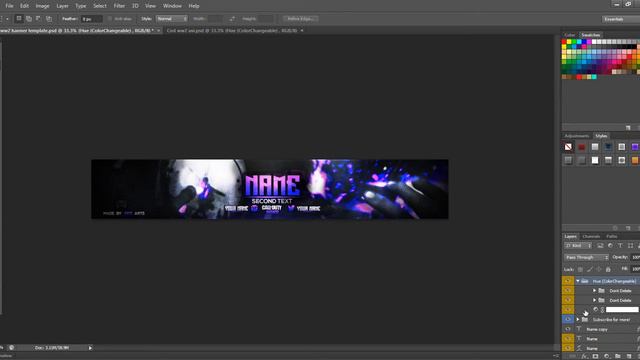Close the banner template document tab
The height and width of the screenshot is (360, 640).
coord(158,31)
